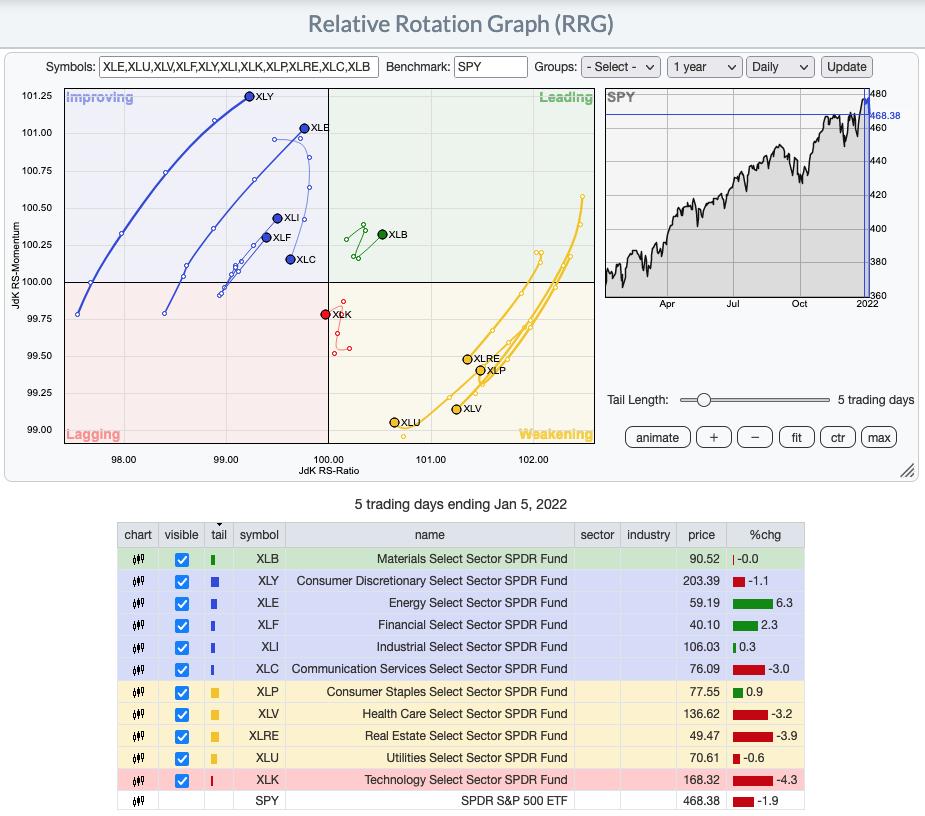This screenshot has width=925, height=816.
Task: Click the XLB green point on graph
Action: (x=382, y=234)
